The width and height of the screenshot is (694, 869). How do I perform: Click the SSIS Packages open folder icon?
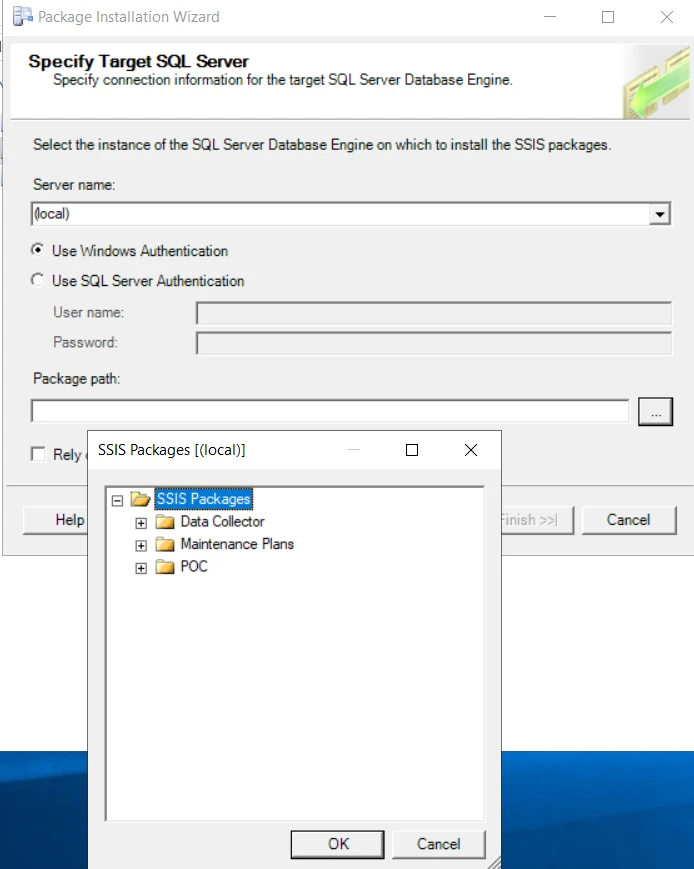[x=140, y=499]
